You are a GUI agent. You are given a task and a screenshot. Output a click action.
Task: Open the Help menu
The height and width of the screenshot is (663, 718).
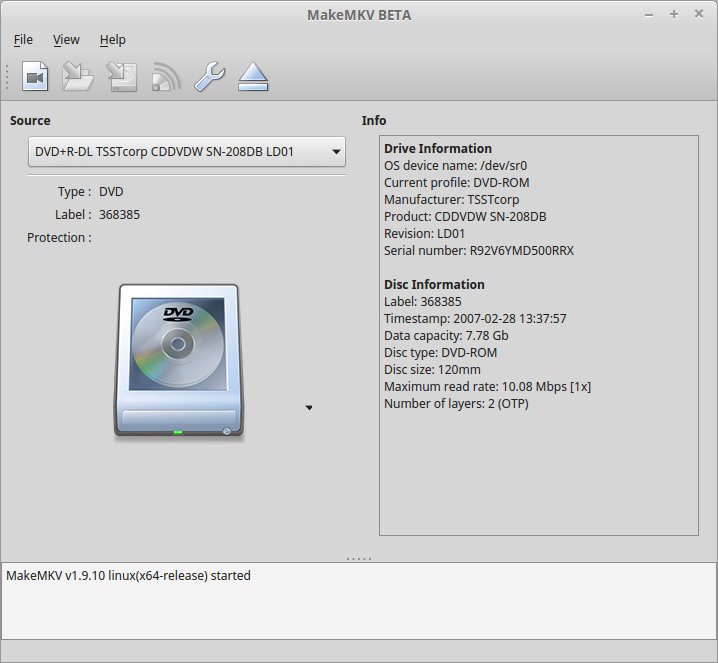(x=113, y=40)
